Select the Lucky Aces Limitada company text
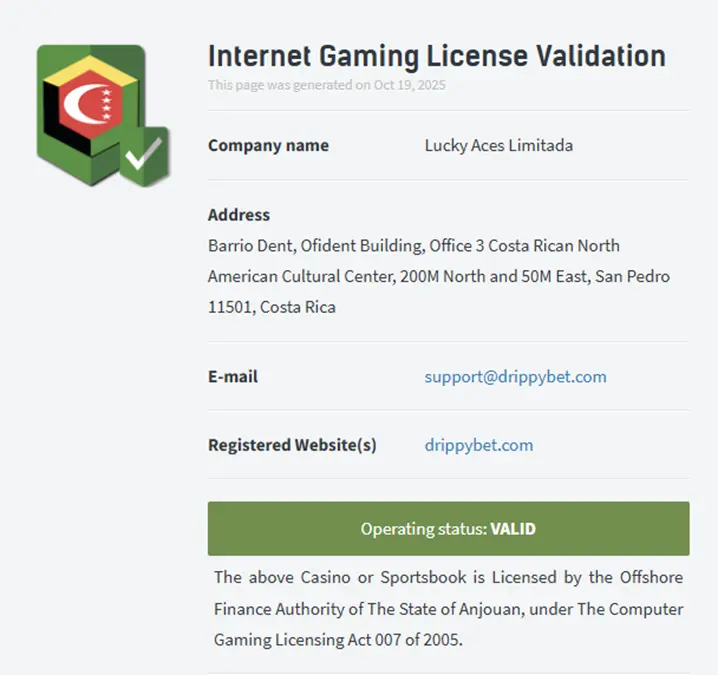Screen dimensions: 718x675 (498, 145)
